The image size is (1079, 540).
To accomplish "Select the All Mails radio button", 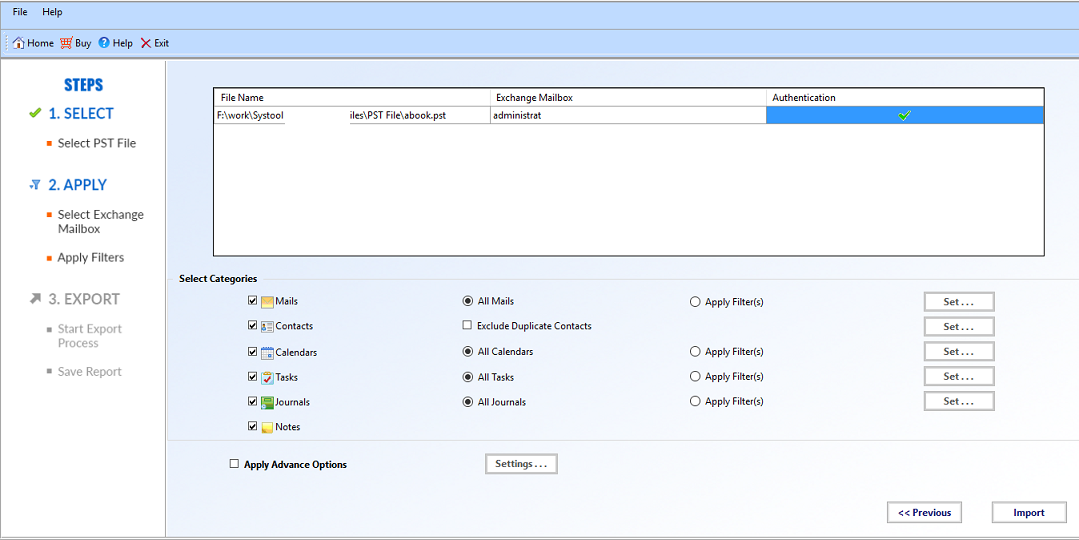I will pos(468,301).
